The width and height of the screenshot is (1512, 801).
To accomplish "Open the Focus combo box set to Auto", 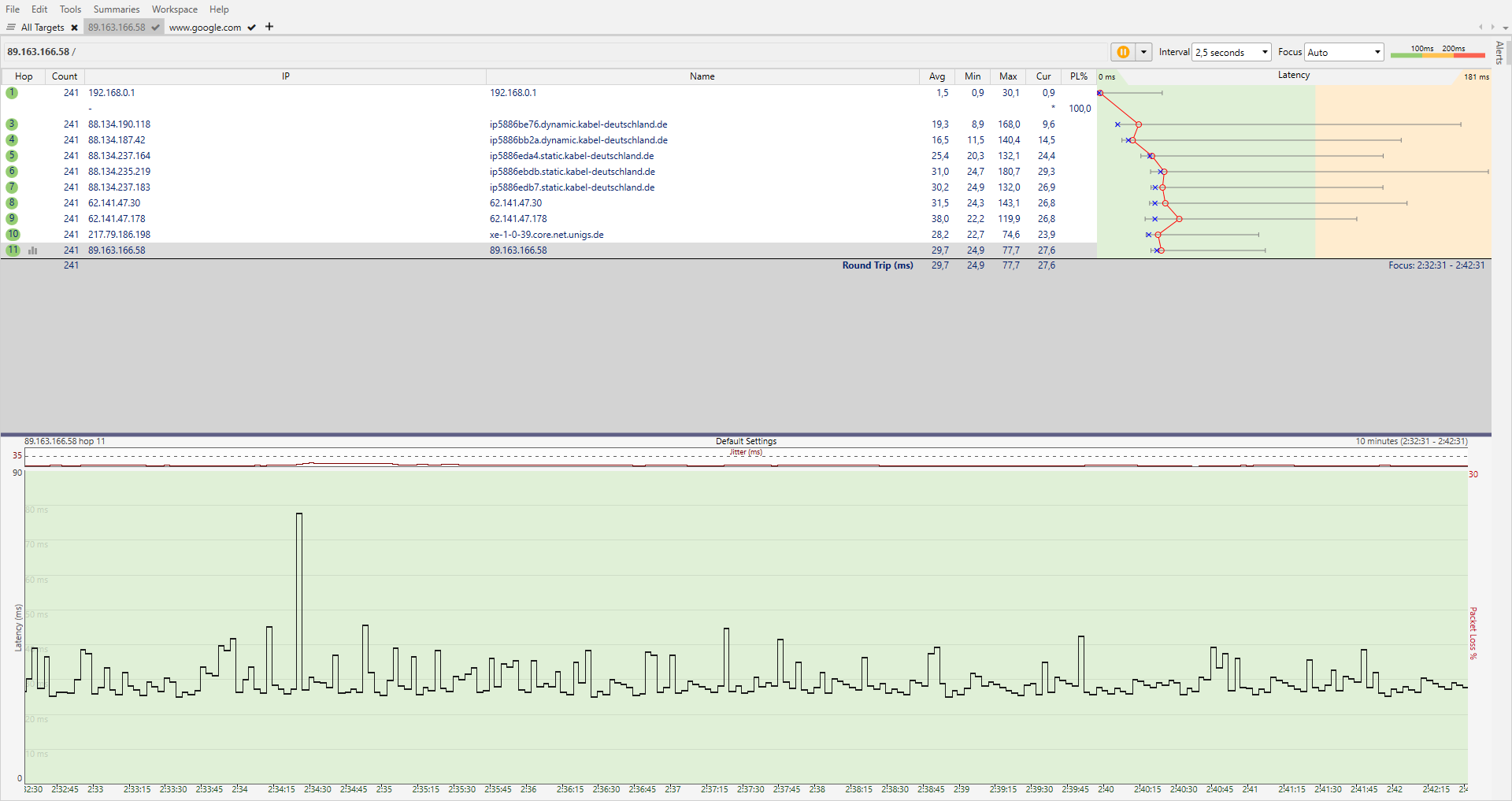I will (x=1344, y=52).
